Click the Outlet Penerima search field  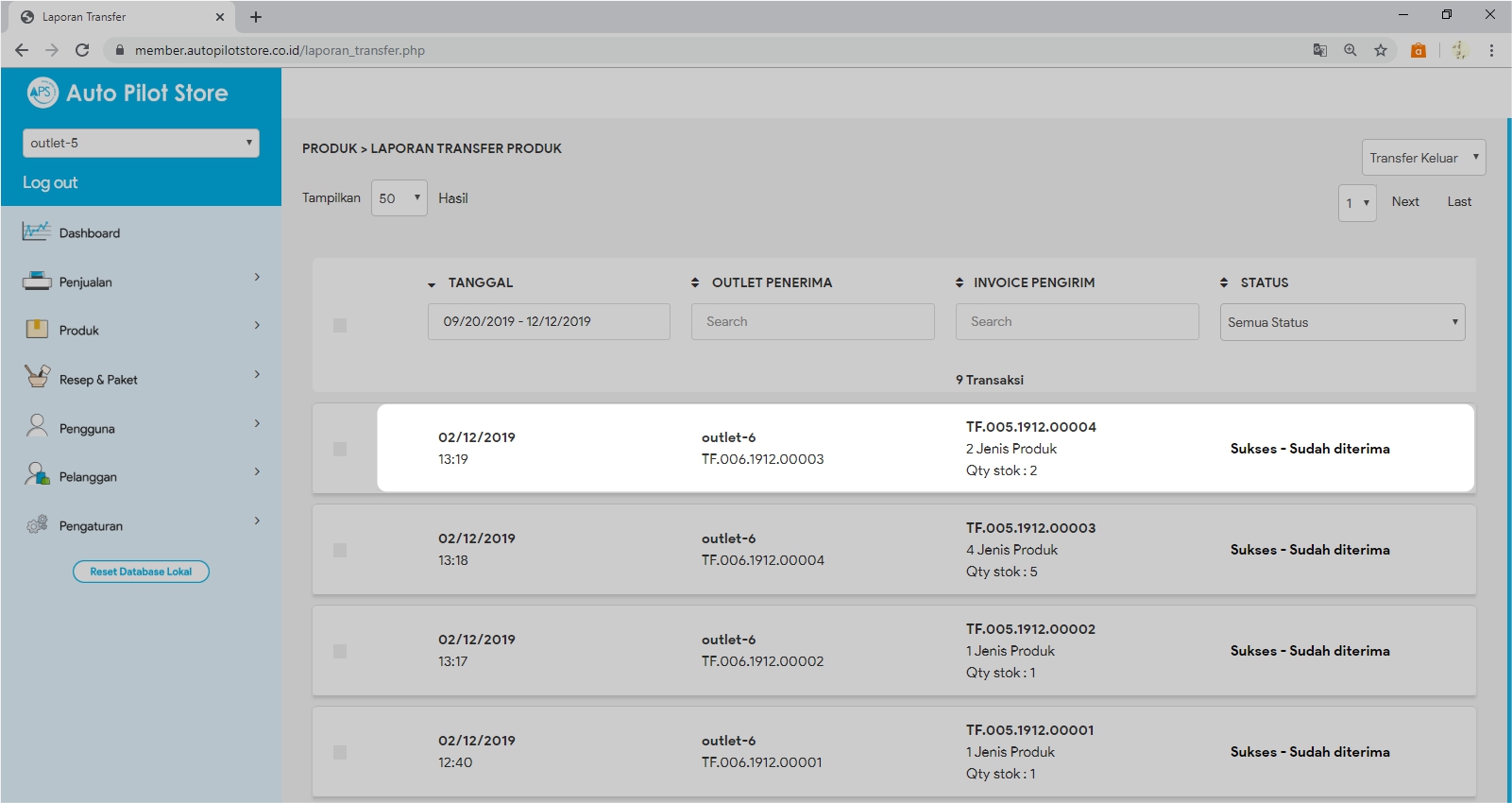coord(812,321)
